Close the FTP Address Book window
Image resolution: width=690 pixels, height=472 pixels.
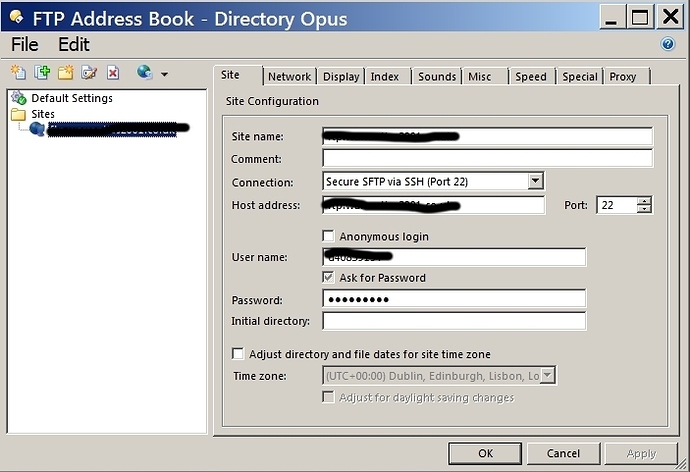click(670, 18)
